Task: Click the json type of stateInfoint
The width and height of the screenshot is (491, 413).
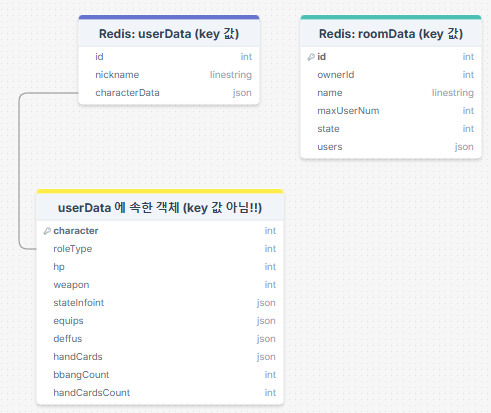Action: tap(266, 303)
